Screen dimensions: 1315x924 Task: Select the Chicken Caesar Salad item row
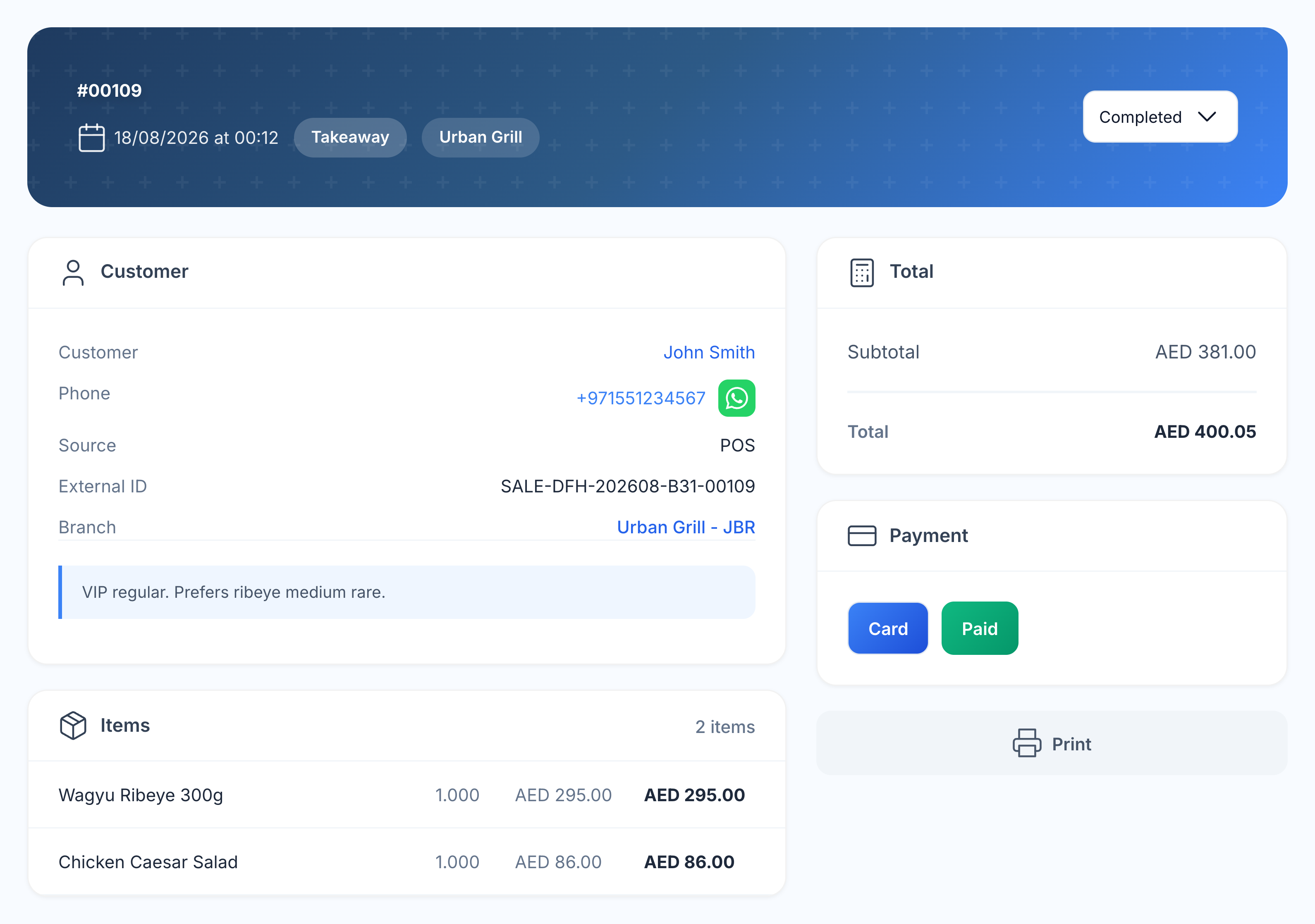tap(406, 862)
